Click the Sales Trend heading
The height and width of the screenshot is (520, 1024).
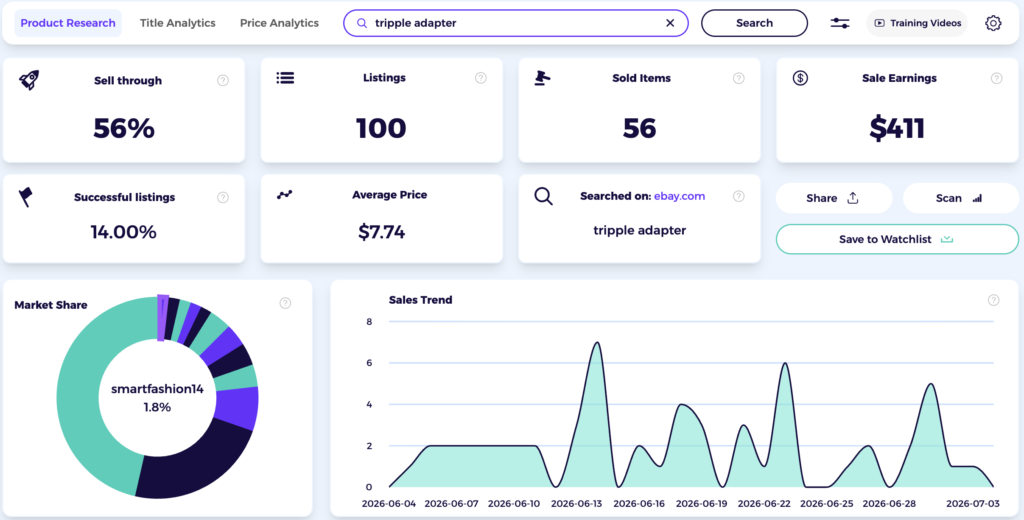421,300
